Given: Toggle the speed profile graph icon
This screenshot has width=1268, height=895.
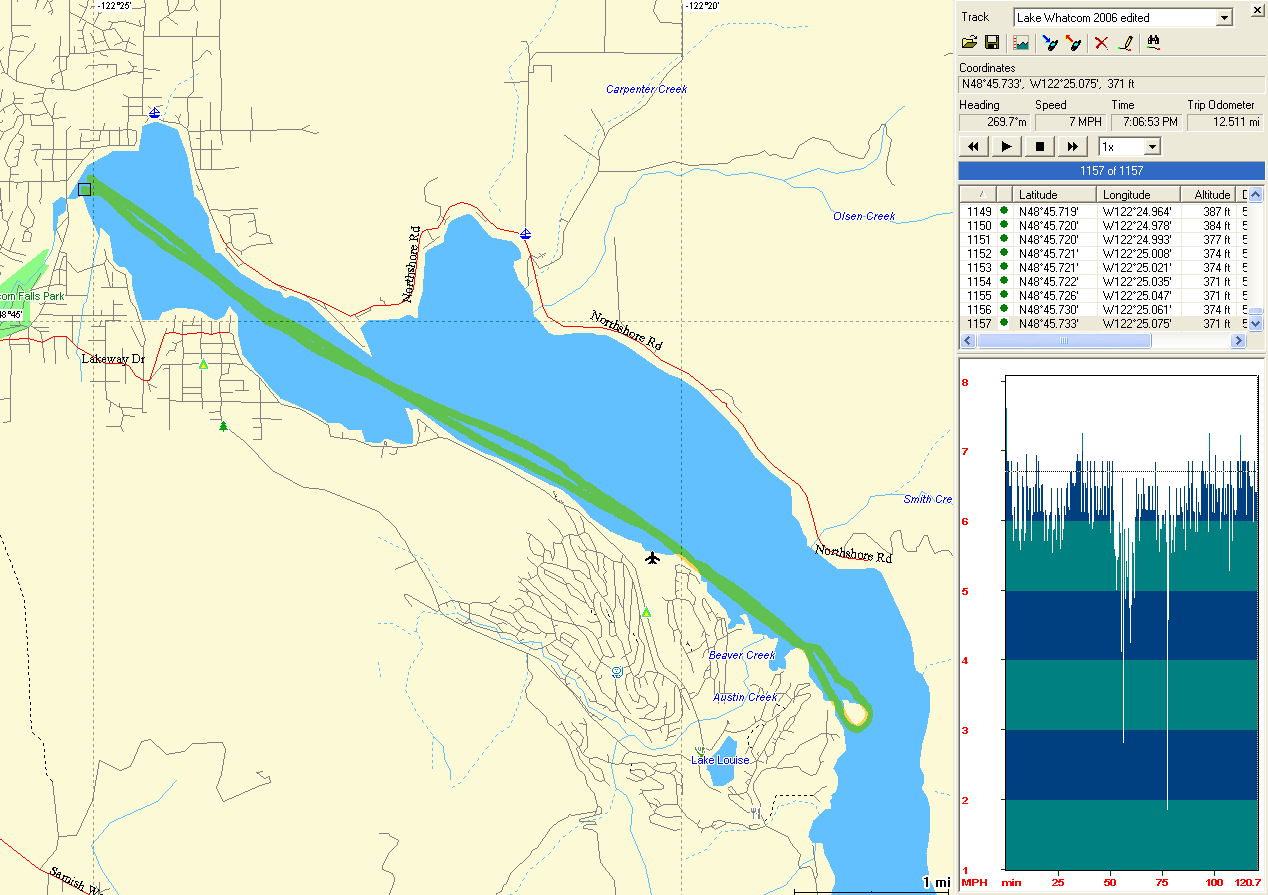Looking at the screenshot, I should [x=1021, y=43].
